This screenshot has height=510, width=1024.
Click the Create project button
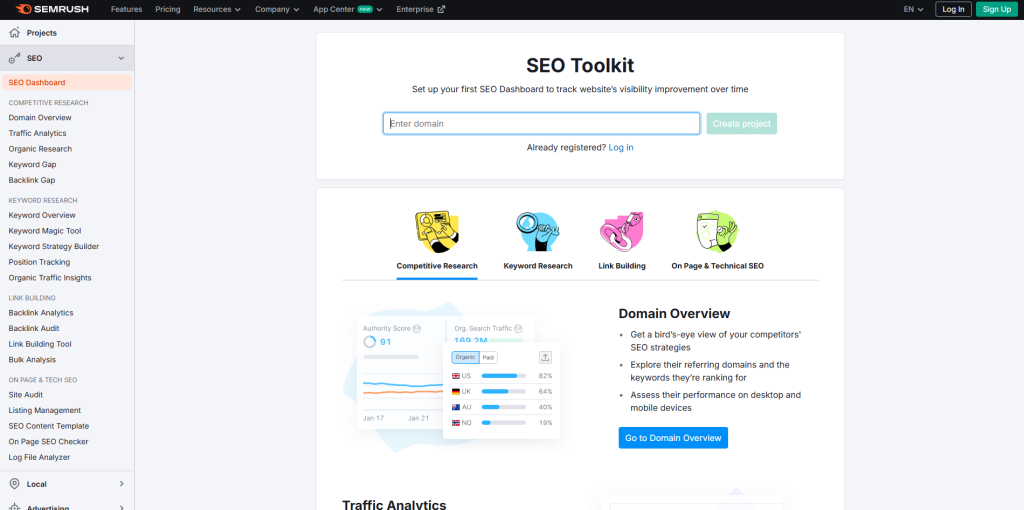click(x=741, y=123)
